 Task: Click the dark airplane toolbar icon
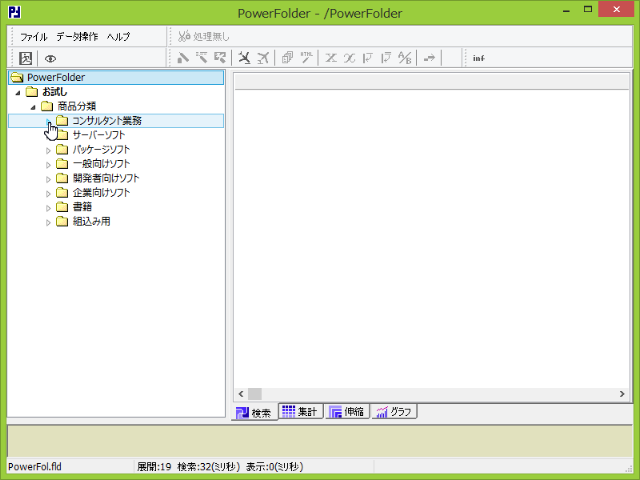[x=244, y=58]
